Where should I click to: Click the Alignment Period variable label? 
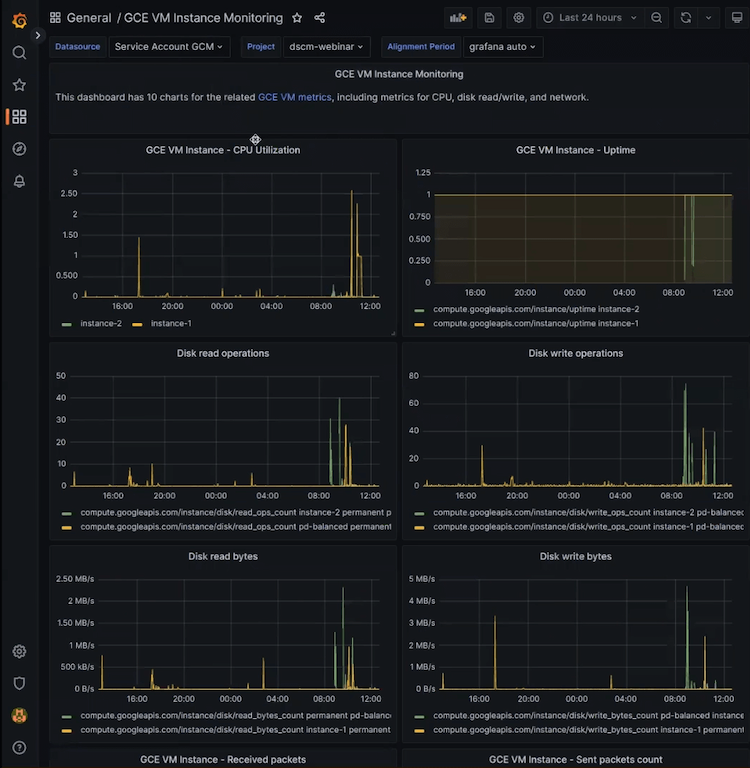click(421, 47)
